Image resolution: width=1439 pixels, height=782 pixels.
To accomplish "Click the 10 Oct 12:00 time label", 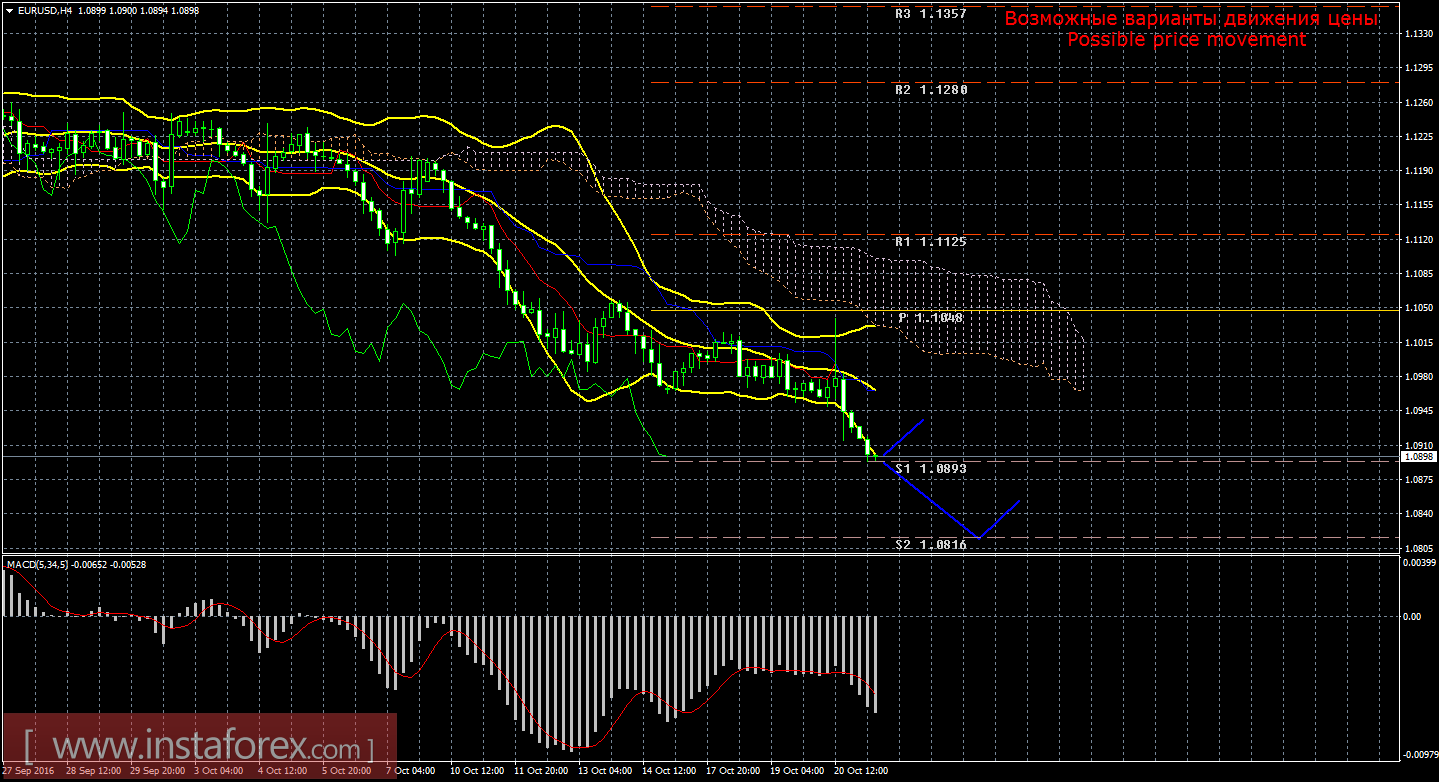I will click(x=477, y=771).
